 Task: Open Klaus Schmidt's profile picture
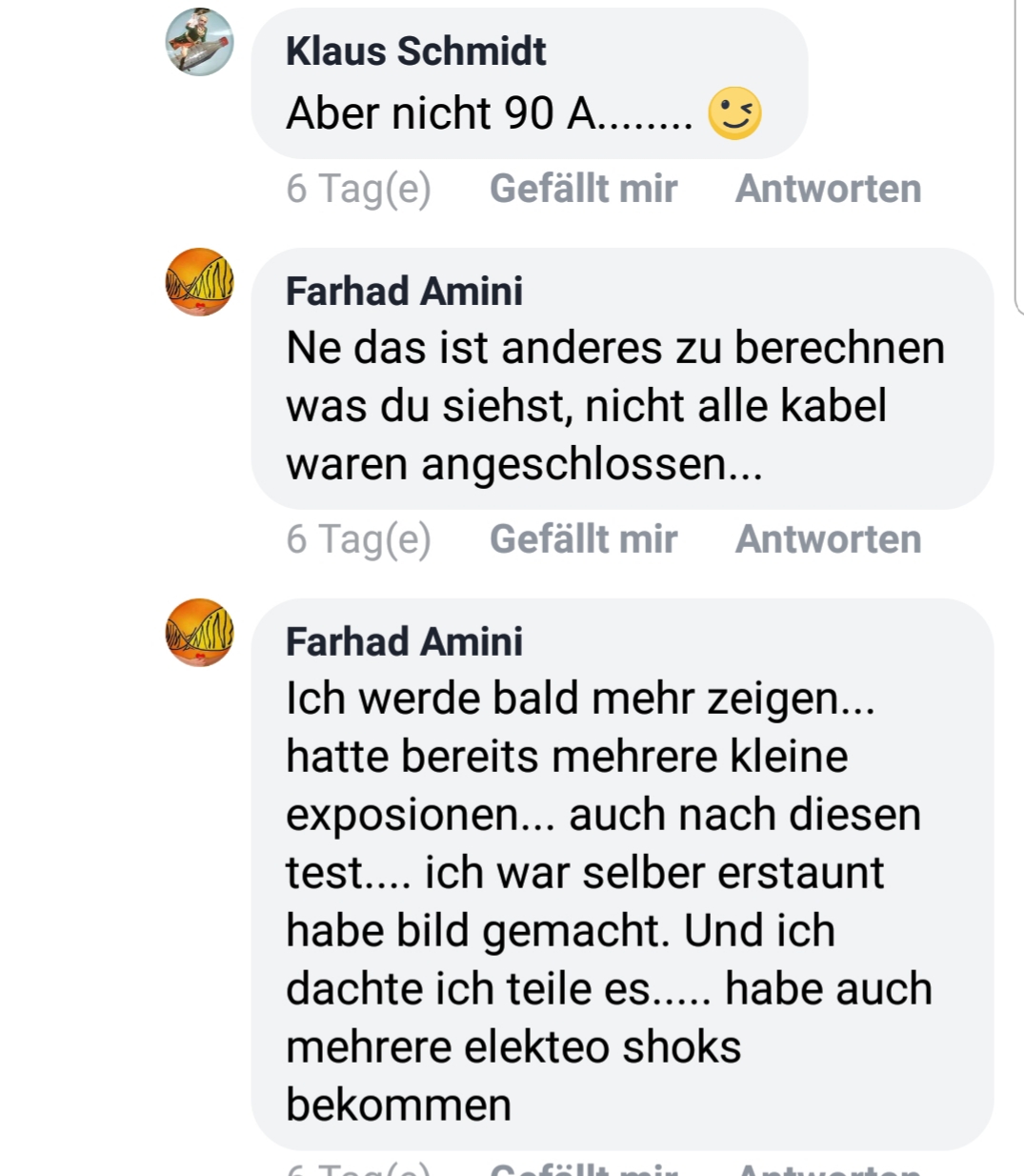point(199,42)
